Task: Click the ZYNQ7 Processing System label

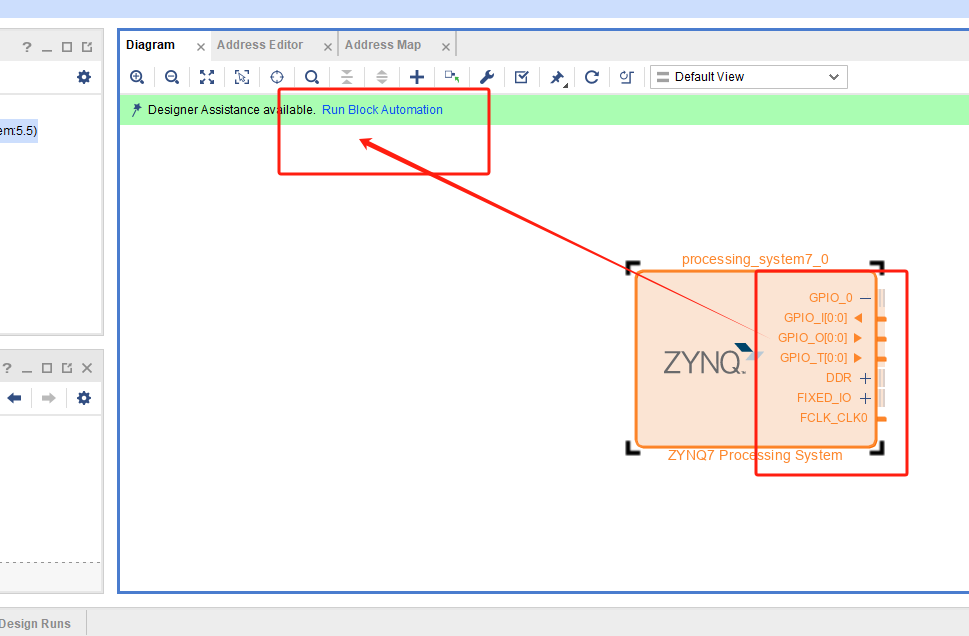Action: (755, 456)
